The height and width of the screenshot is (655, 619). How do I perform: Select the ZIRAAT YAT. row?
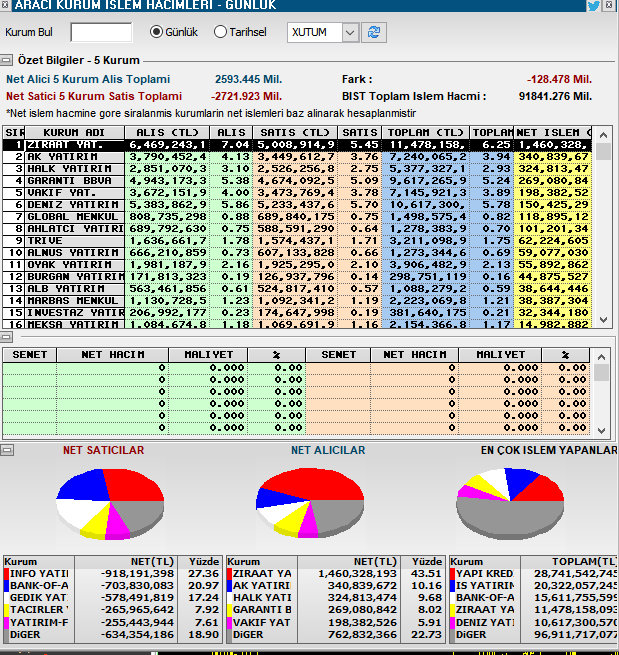[297, 145]
